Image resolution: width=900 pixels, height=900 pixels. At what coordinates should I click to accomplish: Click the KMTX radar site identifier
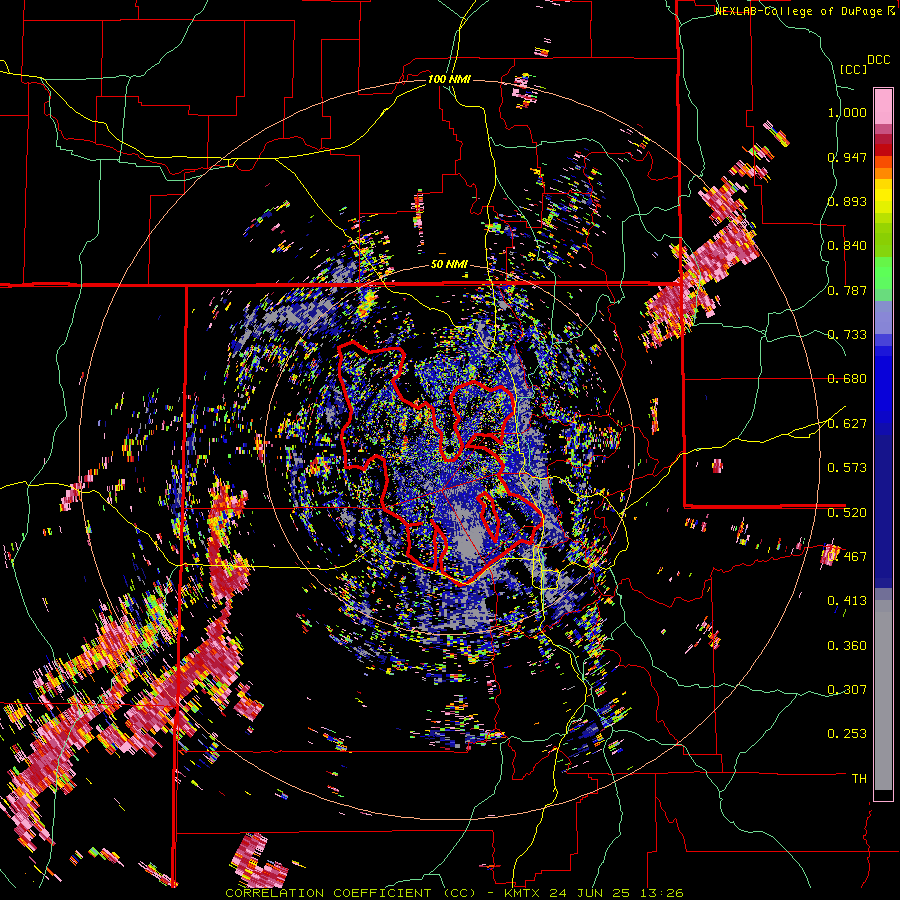[521, 893]
